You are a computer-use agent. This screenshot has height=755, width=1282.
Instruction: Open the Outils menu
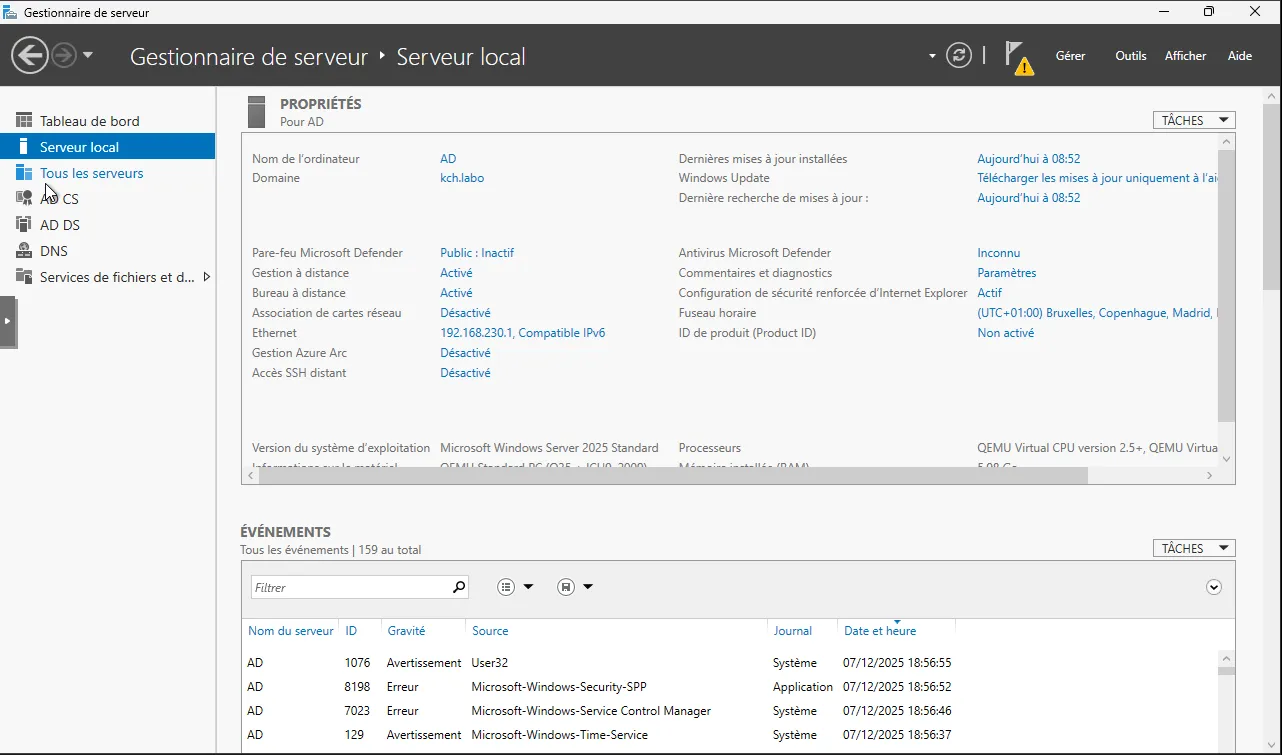1130,56
